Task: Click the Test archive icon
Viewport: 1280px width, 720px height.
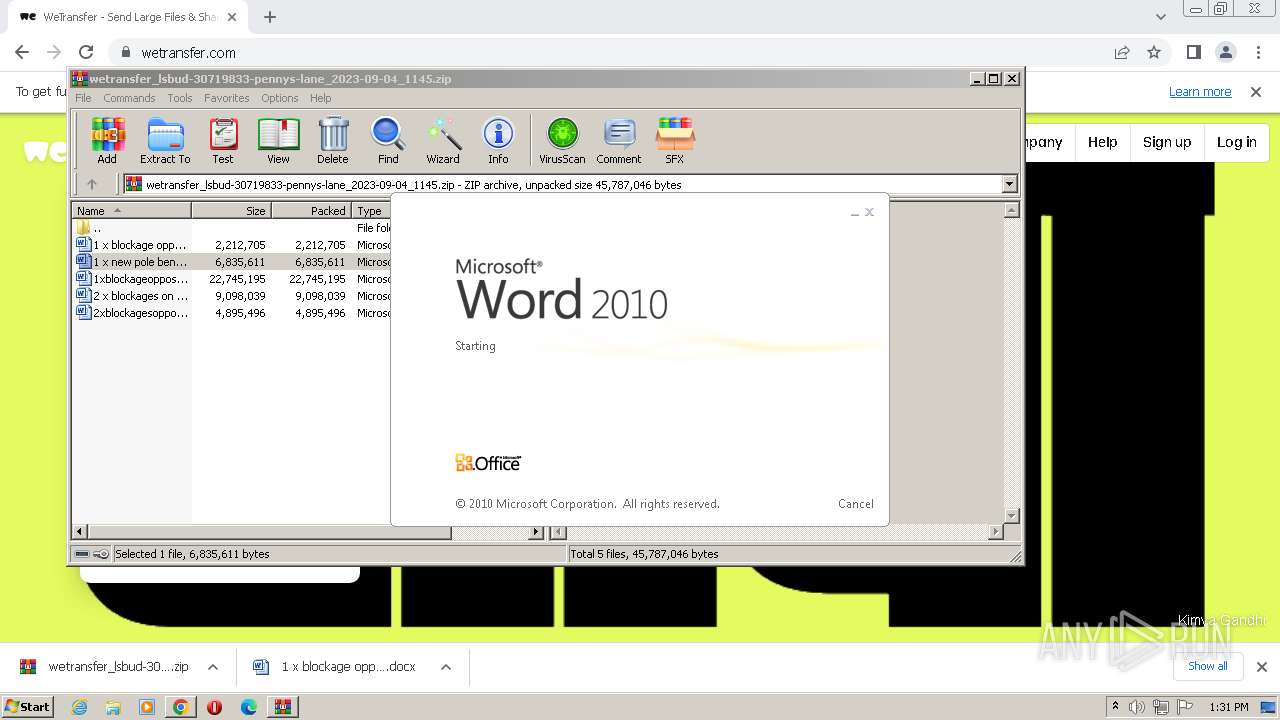Action: [223, 140]
